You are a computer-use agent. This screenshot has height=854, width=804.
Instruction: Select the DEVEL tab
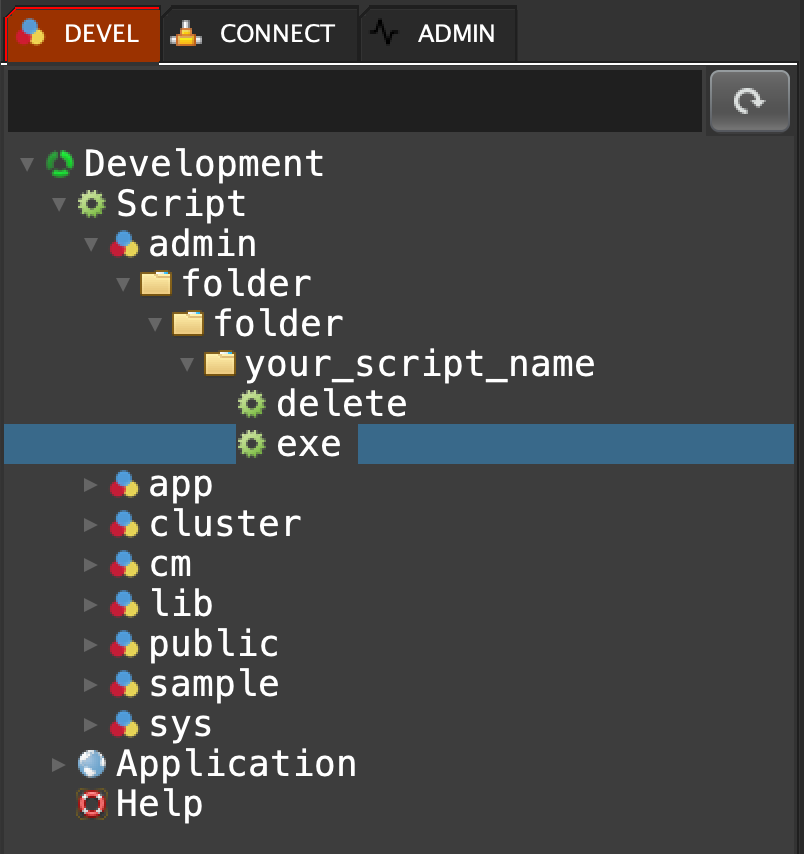tap(82, 34)
